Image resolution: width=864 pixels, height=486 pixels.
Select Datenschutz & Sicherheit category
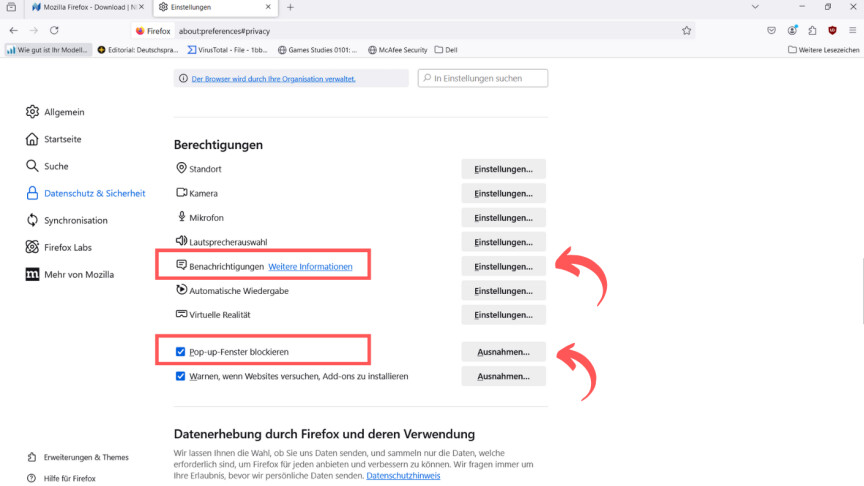(x=85, y=193)
